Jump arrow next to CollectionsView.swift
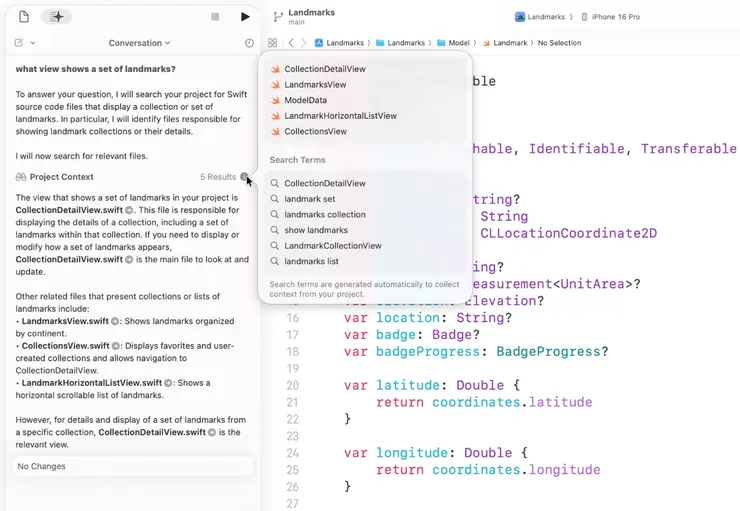740x511 pixels. coord(116,346)
